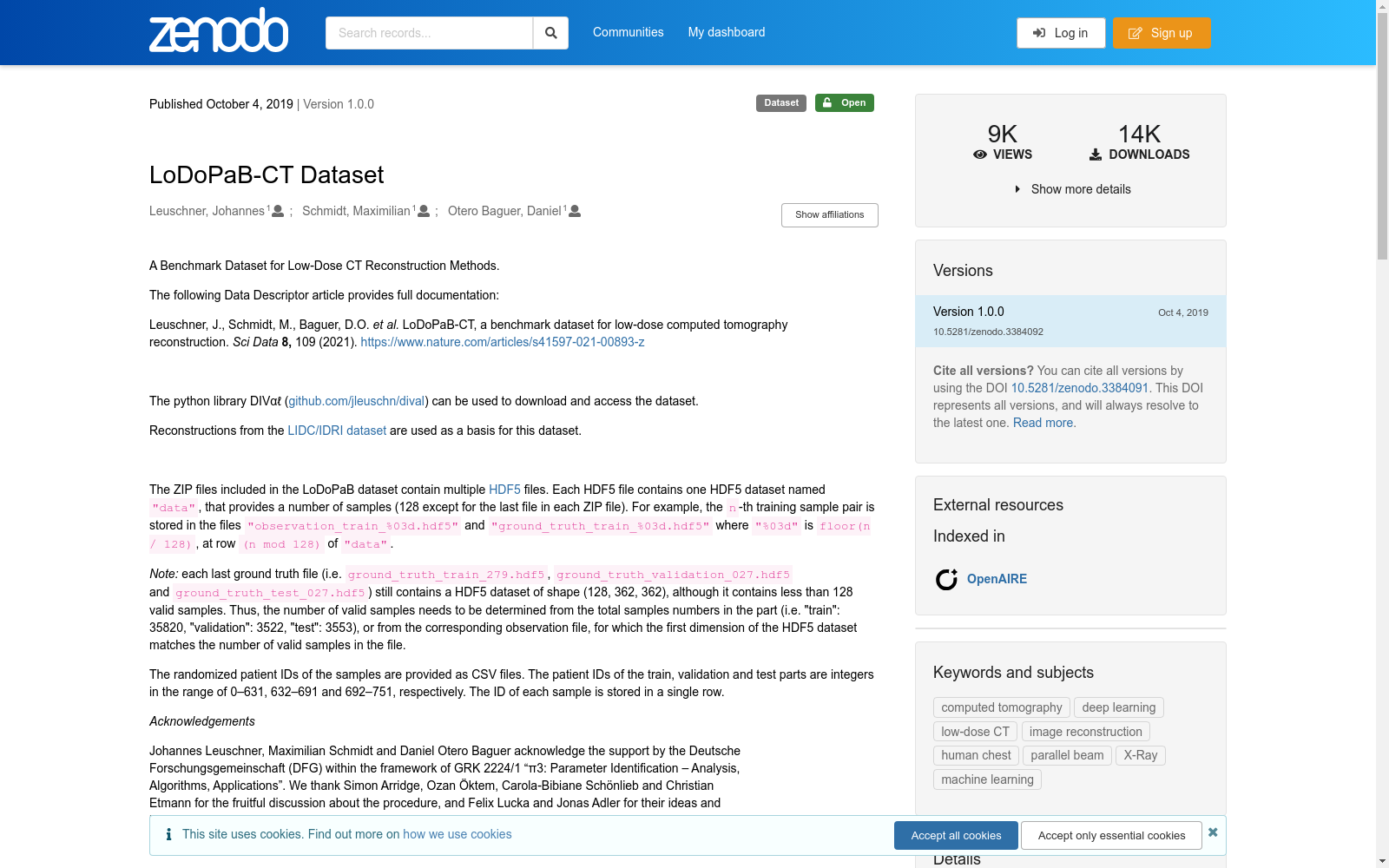The image size is (1389, 868).
Task: Click the version DOI 10.5281/zenodo.3384092 text
Action: tap(988, 332)
